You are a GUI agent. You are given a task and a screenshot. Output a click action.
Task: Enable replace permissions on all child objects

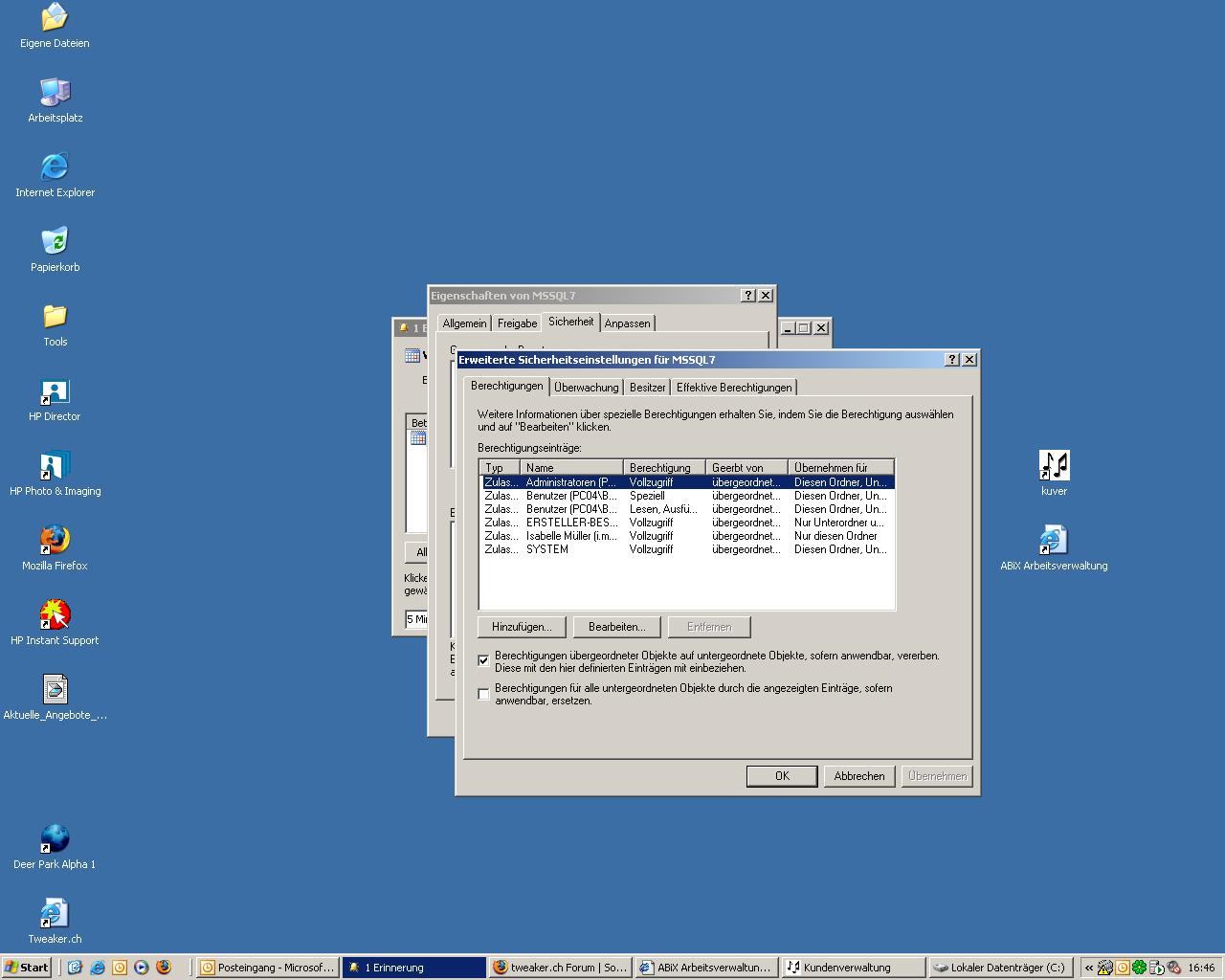[x=483, y=694]
